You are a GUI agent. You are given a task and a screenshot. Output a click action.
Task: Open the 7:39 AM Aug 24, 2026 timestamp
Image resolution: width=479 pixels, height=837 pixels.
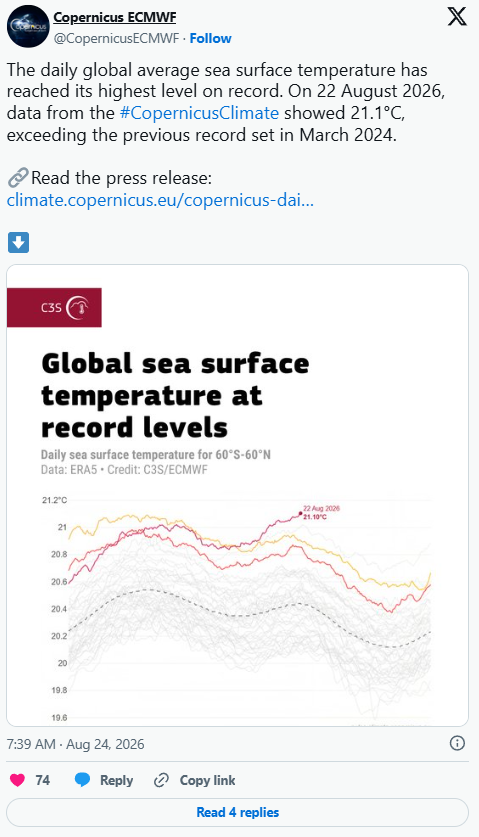click(75, 744)
